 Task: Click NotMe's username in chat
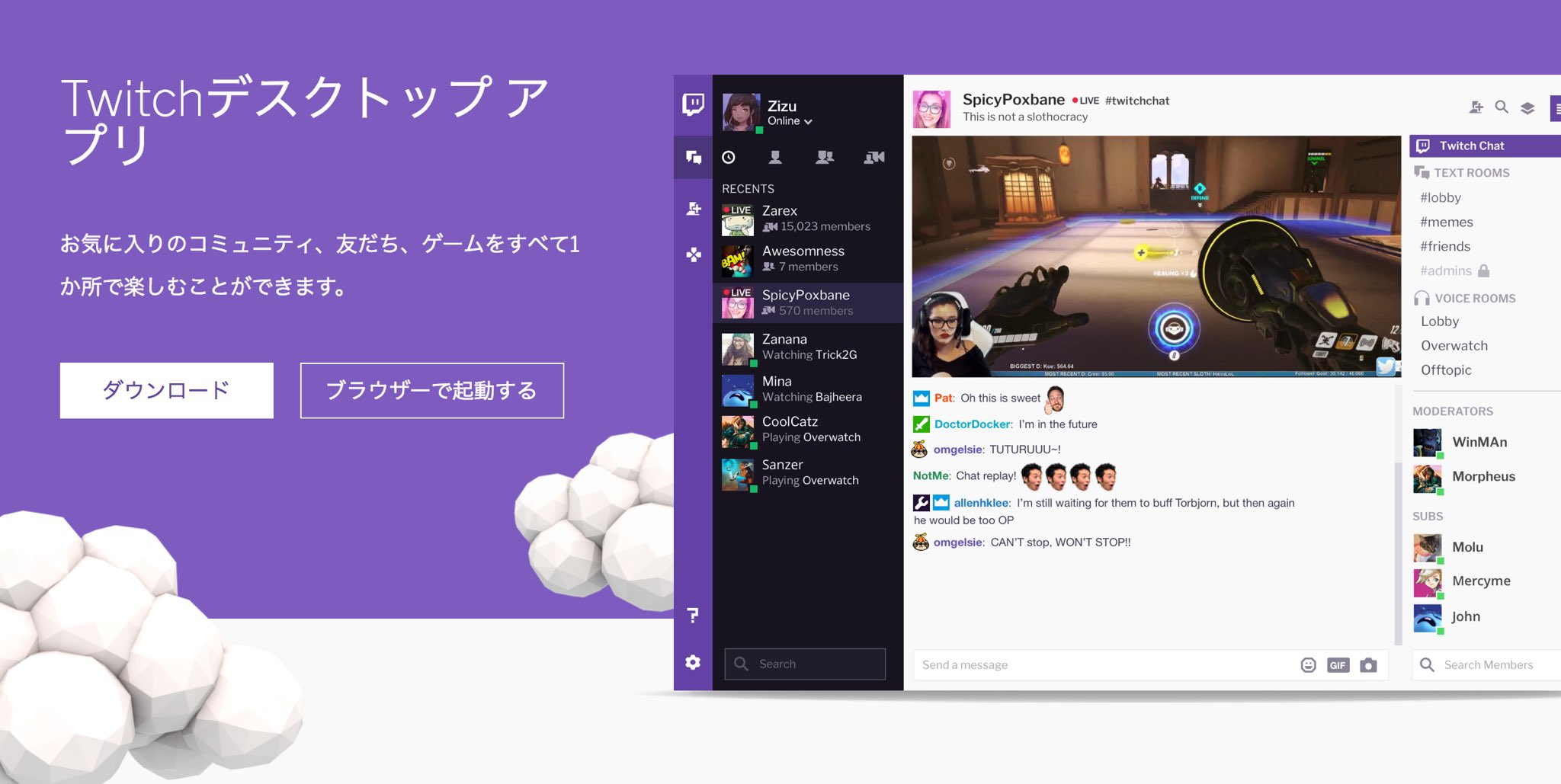931,475
